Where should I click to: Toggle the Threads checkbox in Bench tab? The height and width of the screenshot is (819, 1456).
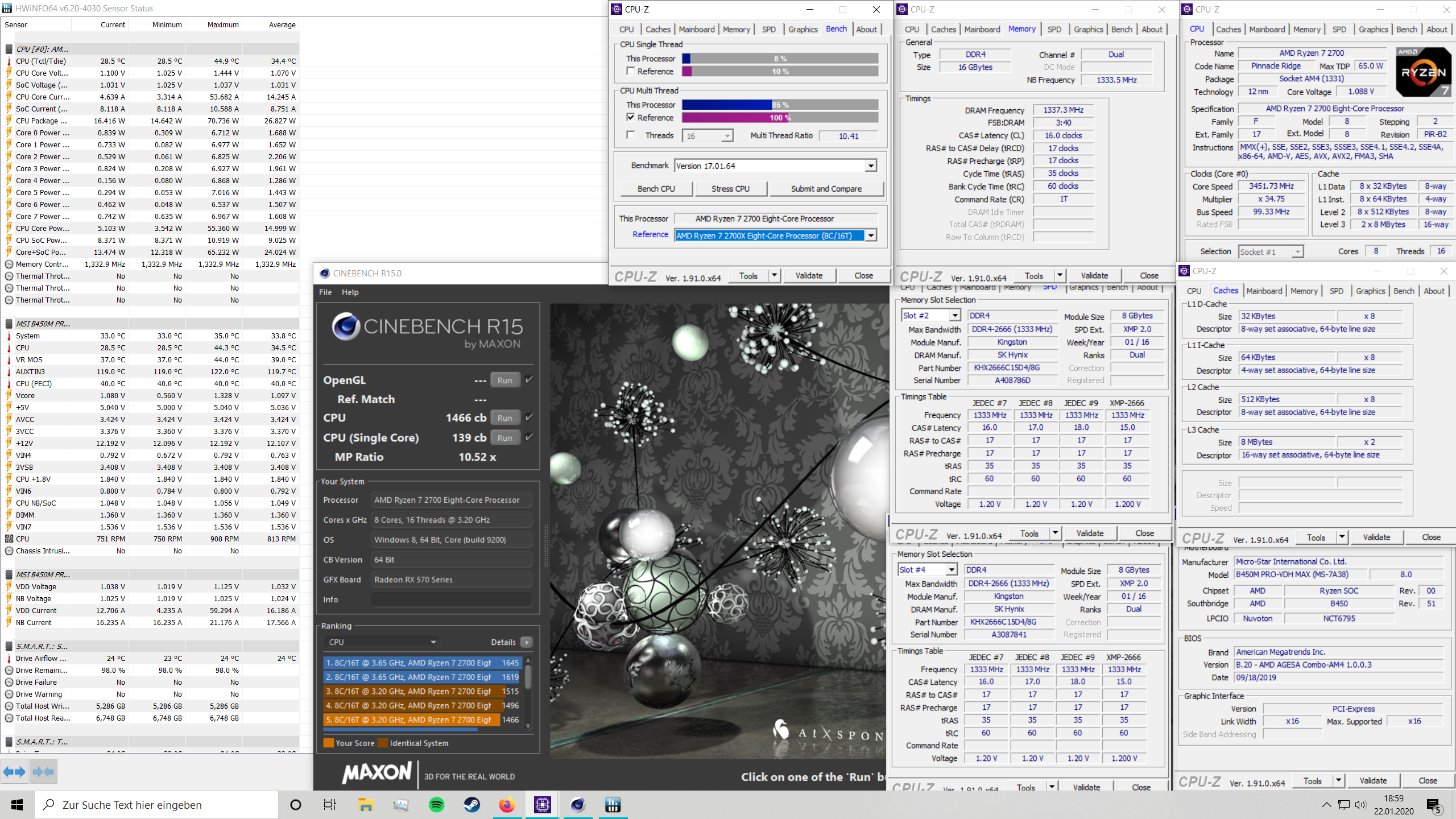(x=630, y=135)
